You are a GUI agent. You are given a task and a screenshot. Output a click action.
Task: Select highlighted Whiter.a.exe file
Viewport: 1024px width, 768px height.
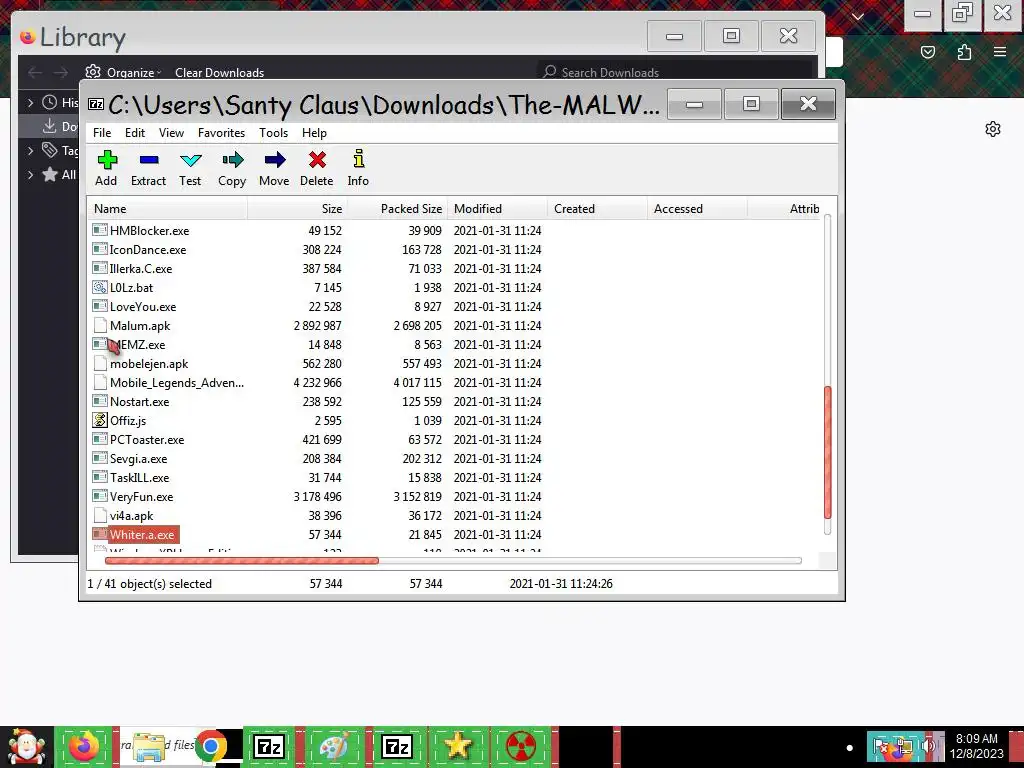point(142,534)
